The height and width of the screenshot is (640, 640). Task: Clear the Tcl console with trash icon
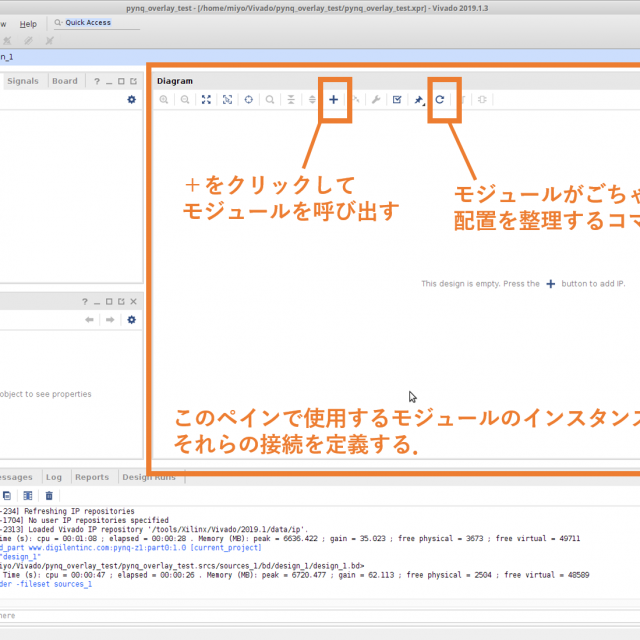coord(49,495)
